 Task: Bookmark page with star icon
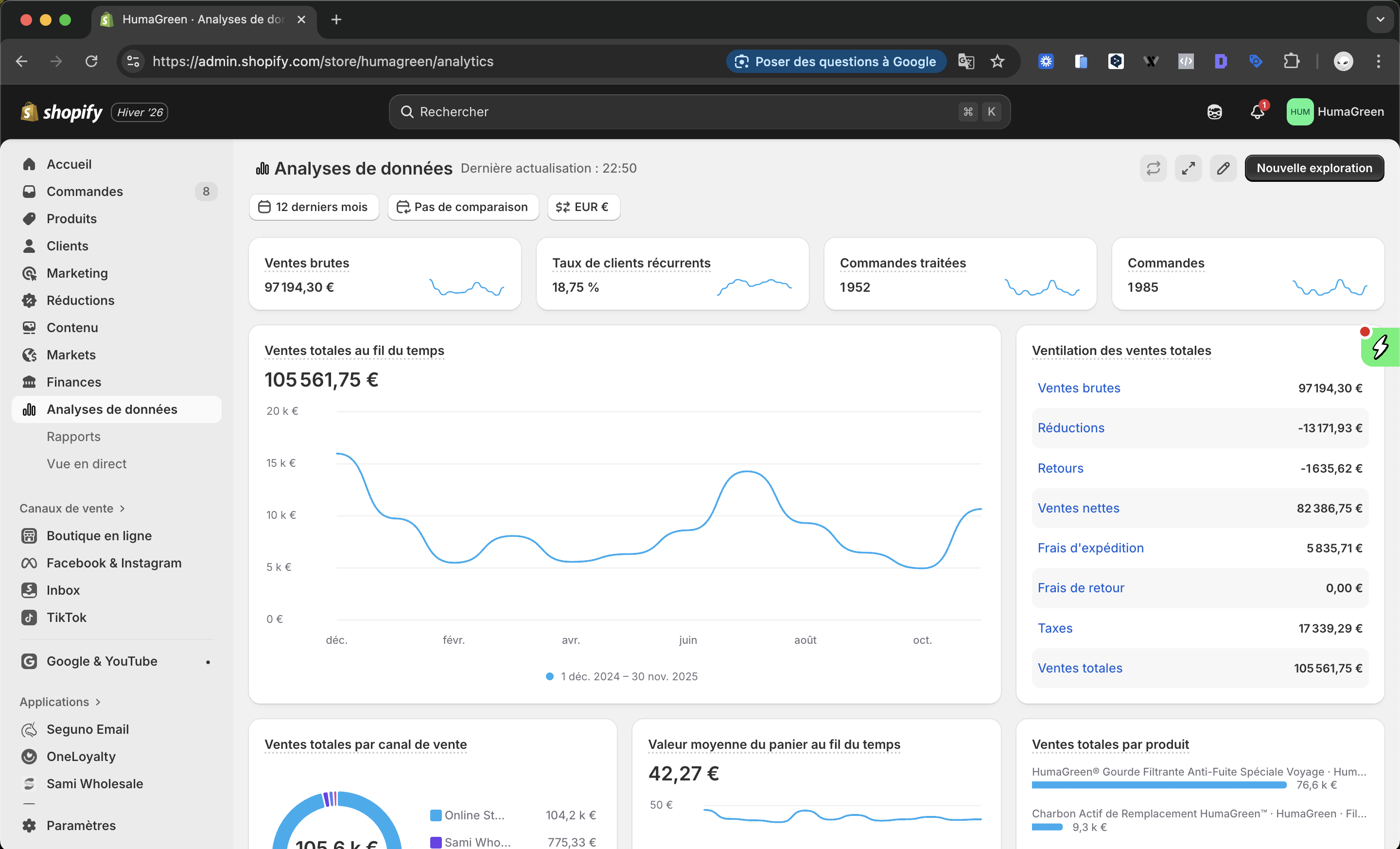point(997,61)
